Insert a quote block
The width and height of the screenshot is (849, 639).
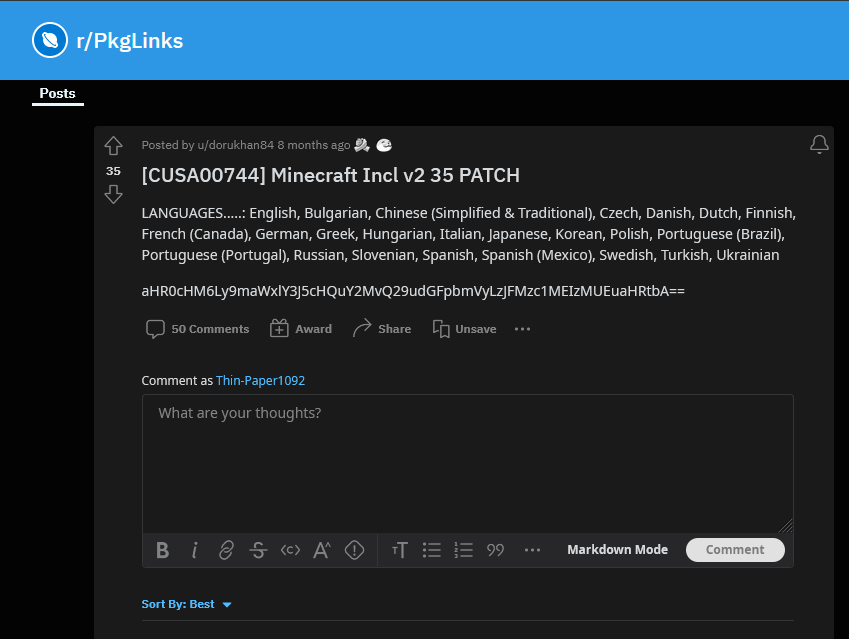click(495, 550)
